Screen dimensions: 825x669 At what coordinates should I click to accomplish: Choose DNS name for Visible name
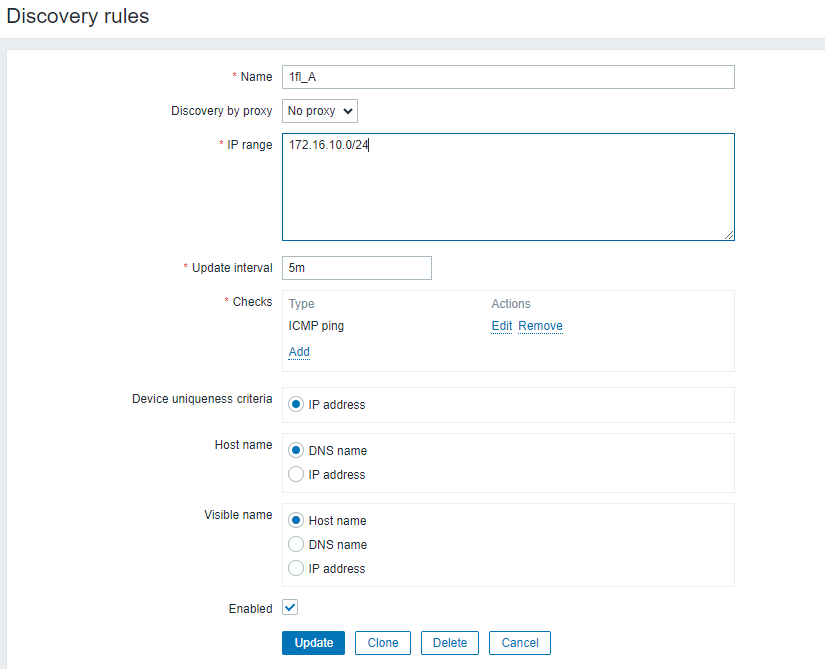pos(296,545)
